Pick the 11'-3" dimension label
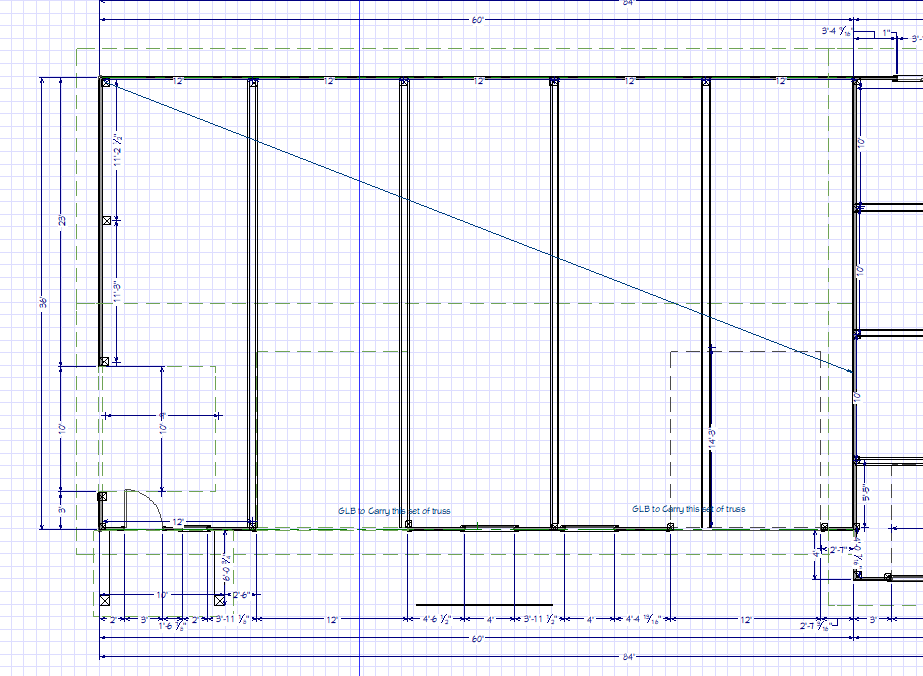This screenshot has width=923, height=676. coord(117,293)
